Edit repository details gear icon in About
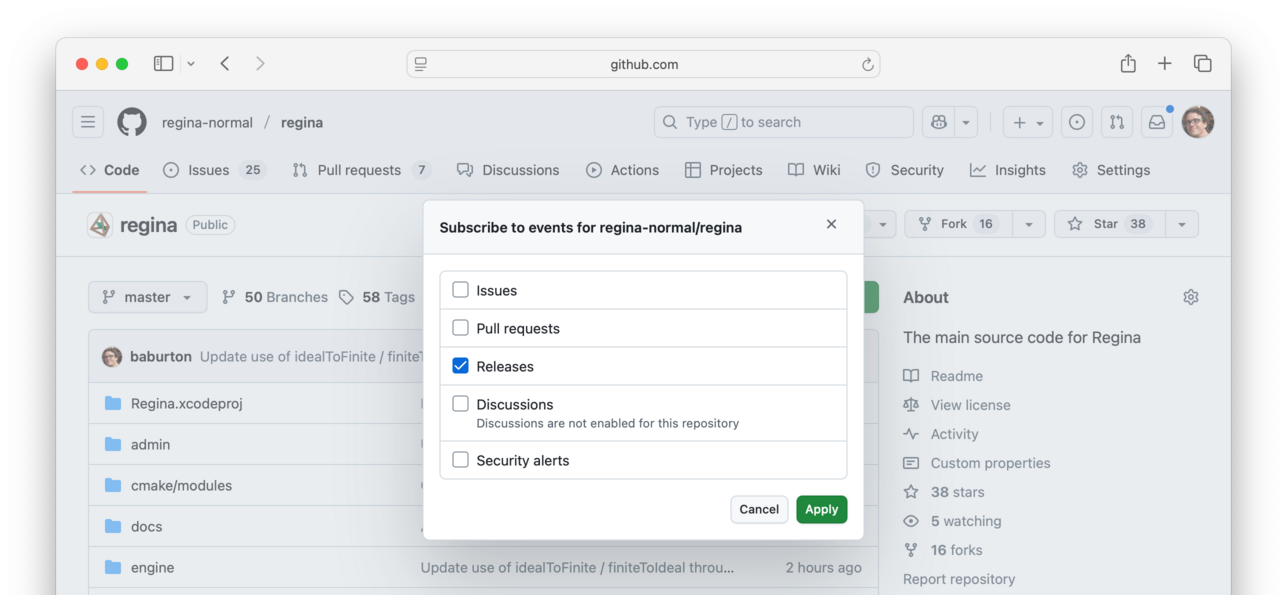This screenshot has height=595, width=1287. pos(1190,297)
